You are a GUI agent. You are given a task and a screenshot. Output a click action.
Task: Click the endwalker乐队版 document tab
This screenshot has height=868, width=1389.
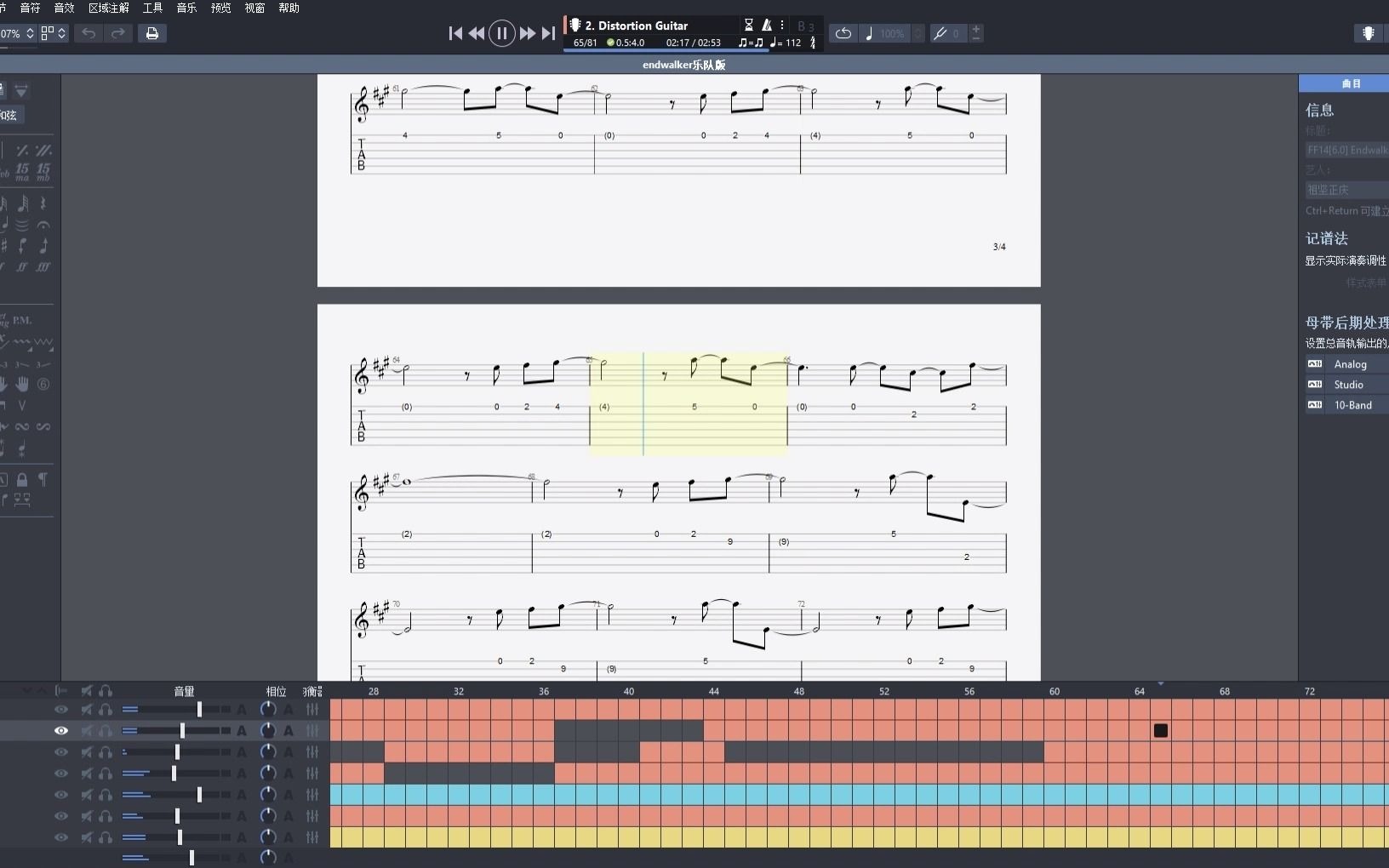(684, 65)
